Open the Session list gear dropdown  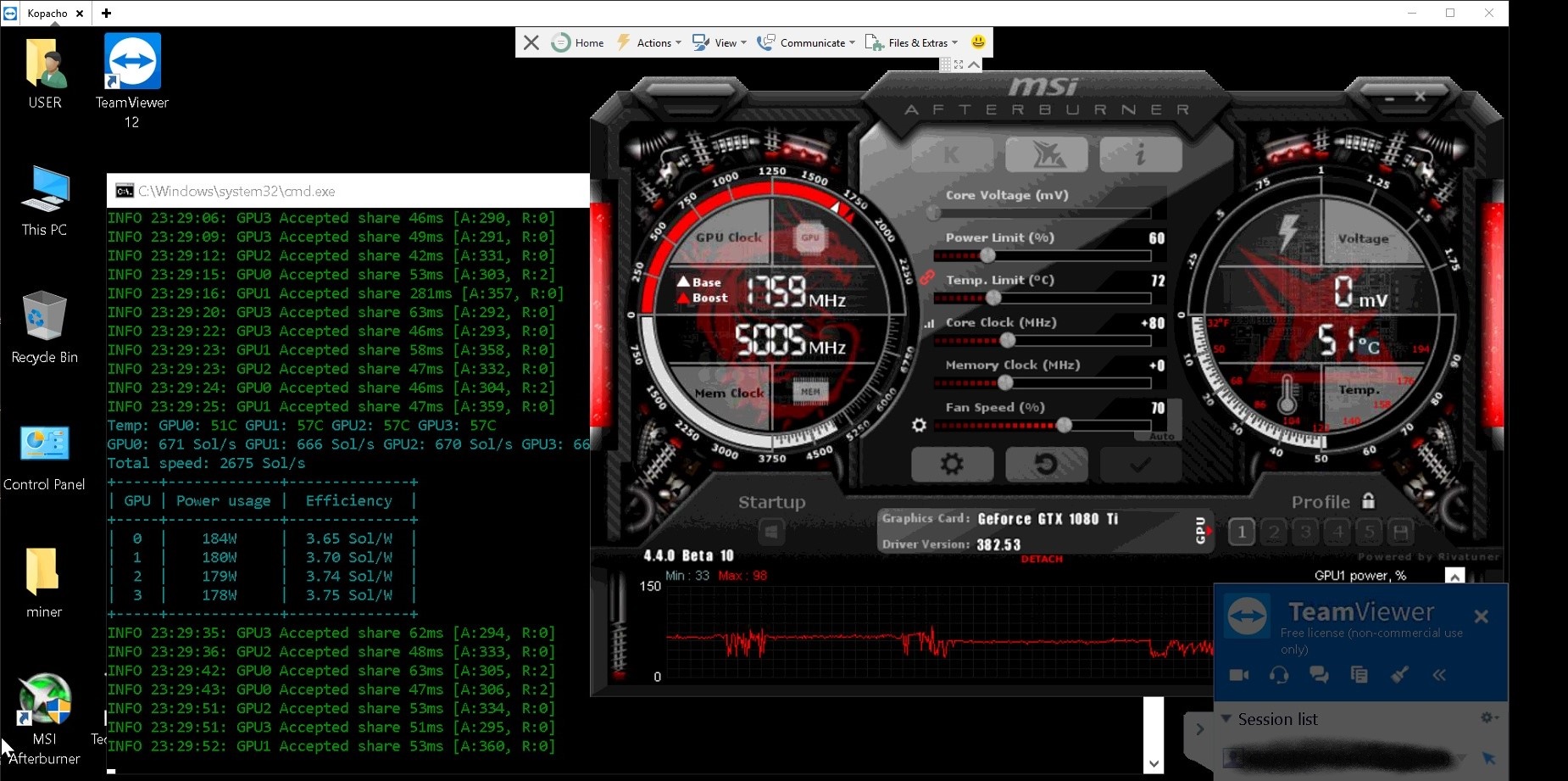click(1488, 718)
